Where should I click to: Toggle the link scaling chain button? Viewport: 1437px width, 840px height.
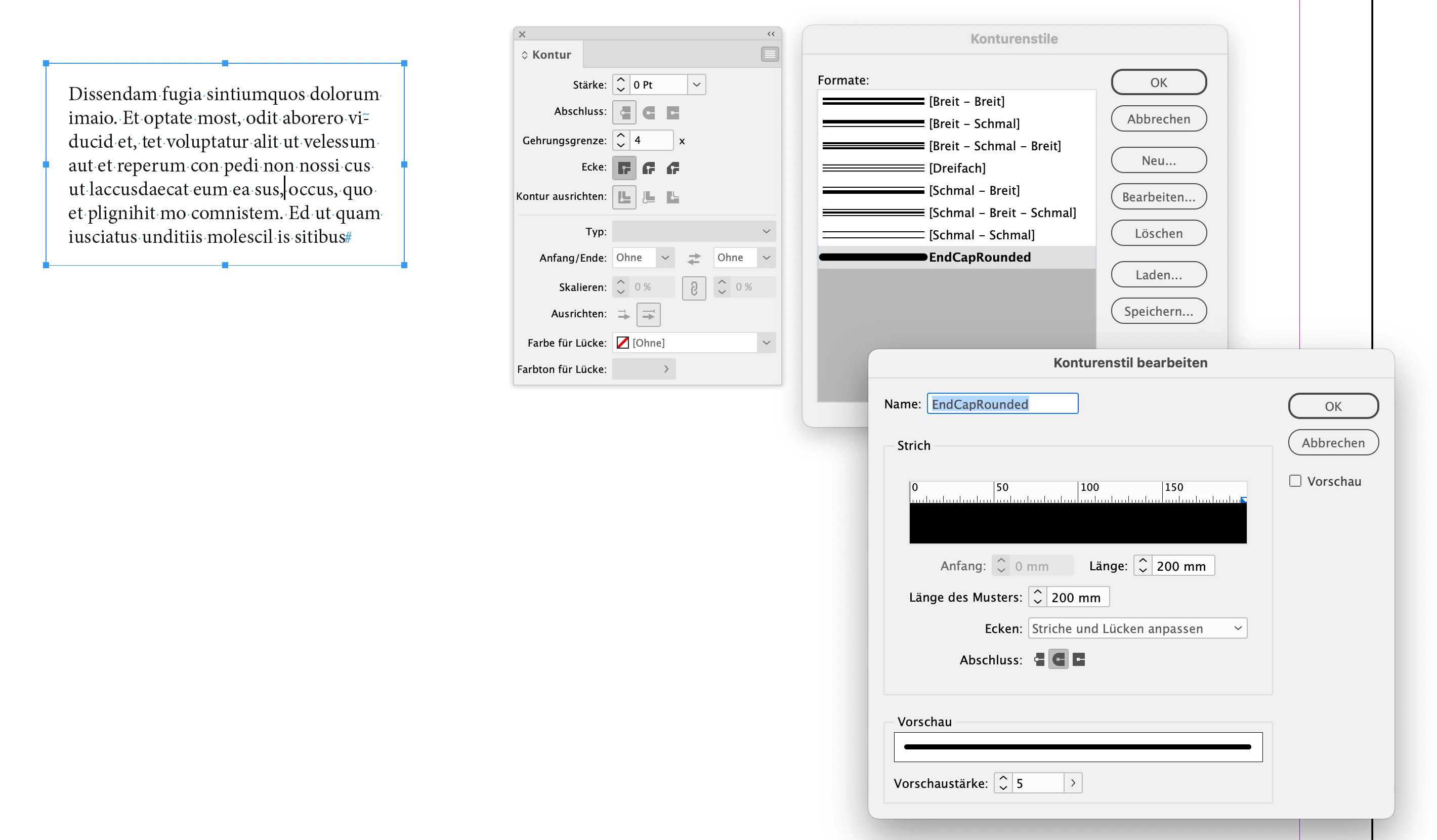coord(693,288)
